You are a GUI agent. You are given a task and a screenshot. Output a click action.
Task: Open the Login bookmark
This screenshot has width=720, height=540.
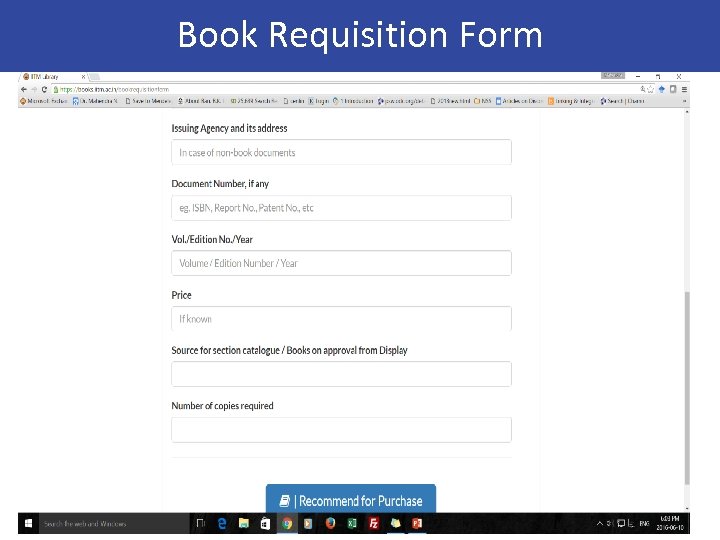coord(318,101)
